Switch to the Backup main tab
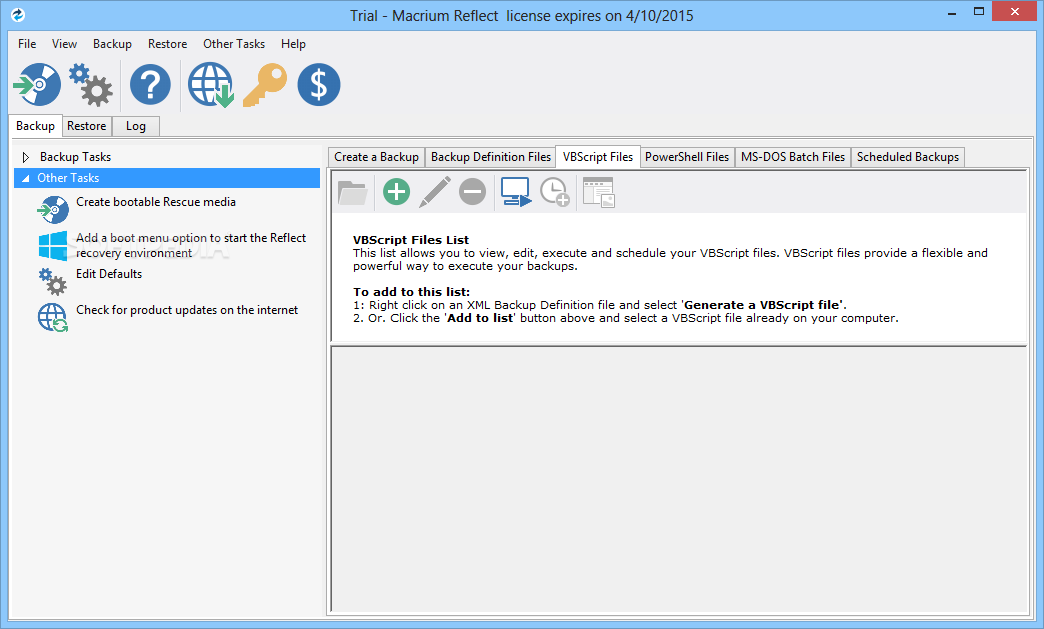 [35, 126]
